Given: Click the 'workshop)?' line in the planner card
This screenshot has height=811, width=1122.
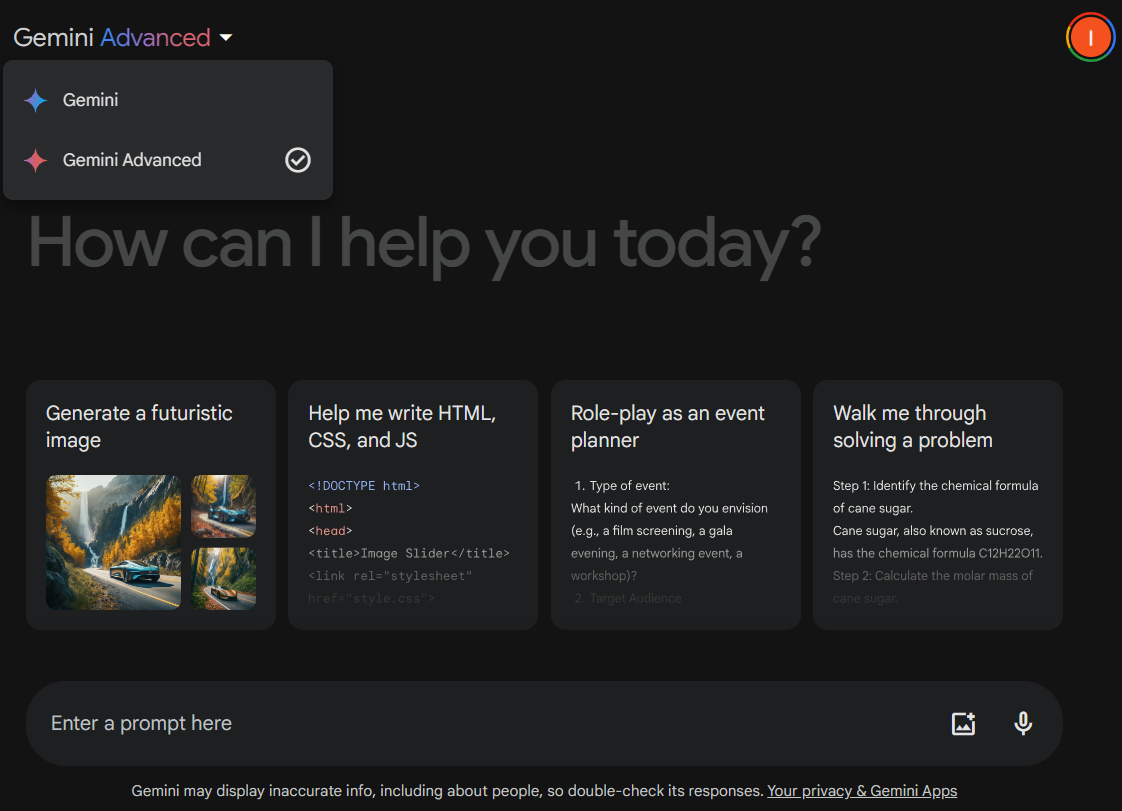Looking at the screenshot, I should [604, 576].
